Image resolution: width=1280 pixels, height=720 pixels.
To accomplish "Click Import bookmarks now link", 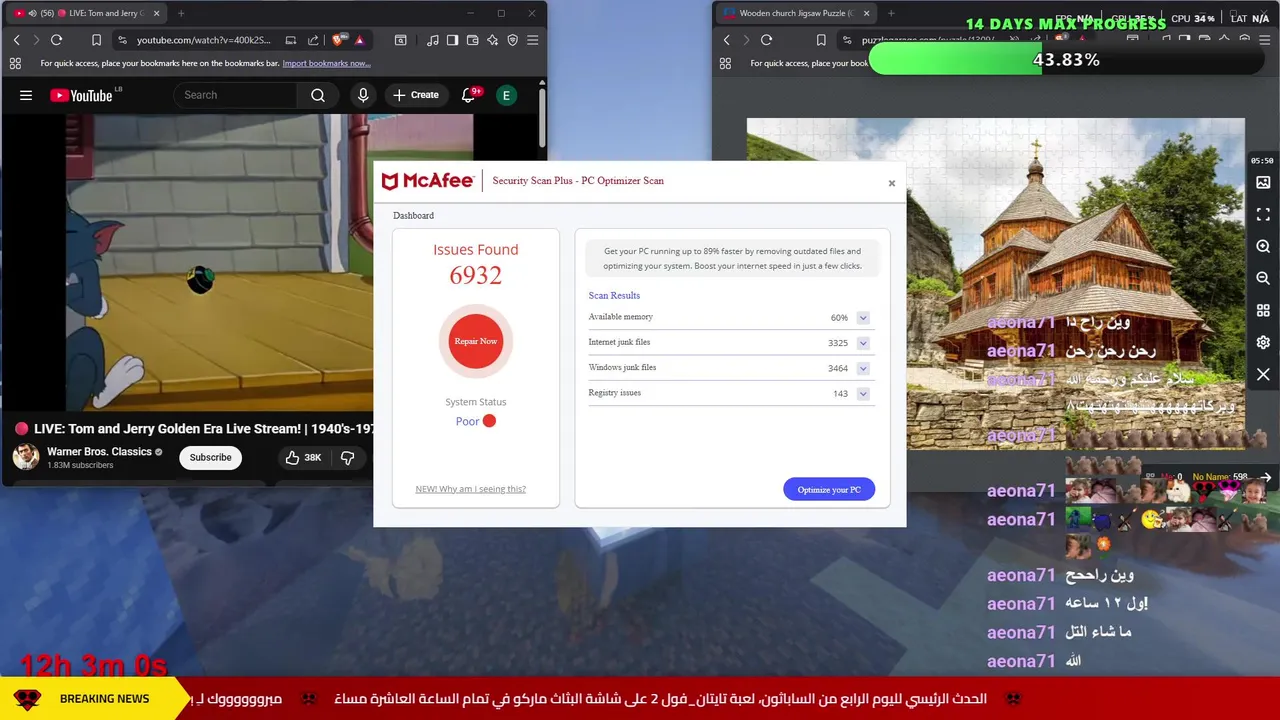I will [x=326, y=63].
